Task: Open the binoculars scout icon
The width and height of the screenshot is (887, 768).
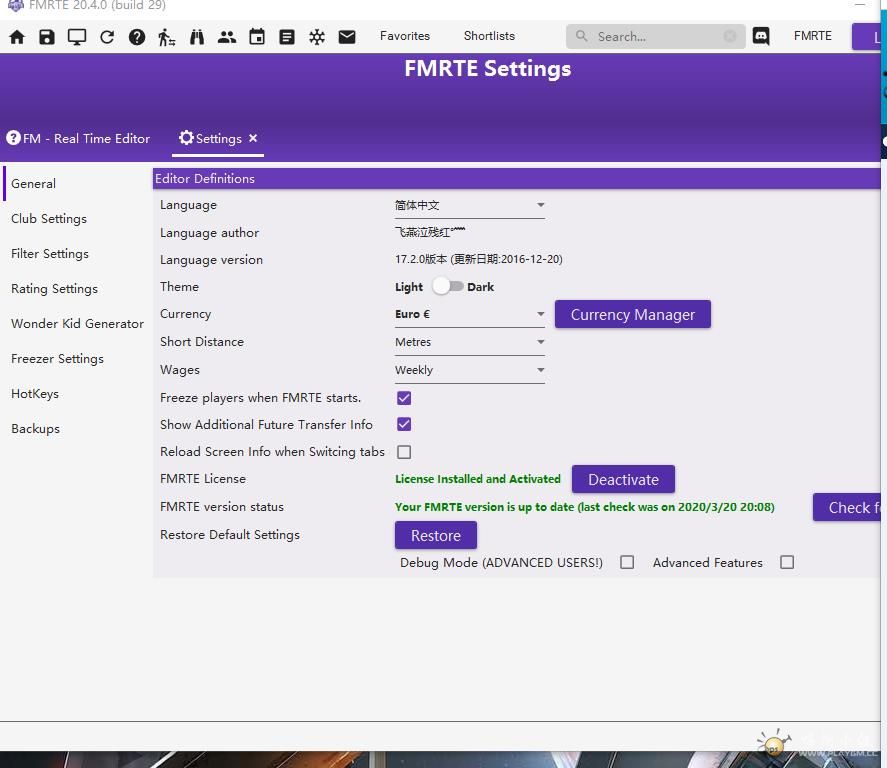Action: pos(197,37)
